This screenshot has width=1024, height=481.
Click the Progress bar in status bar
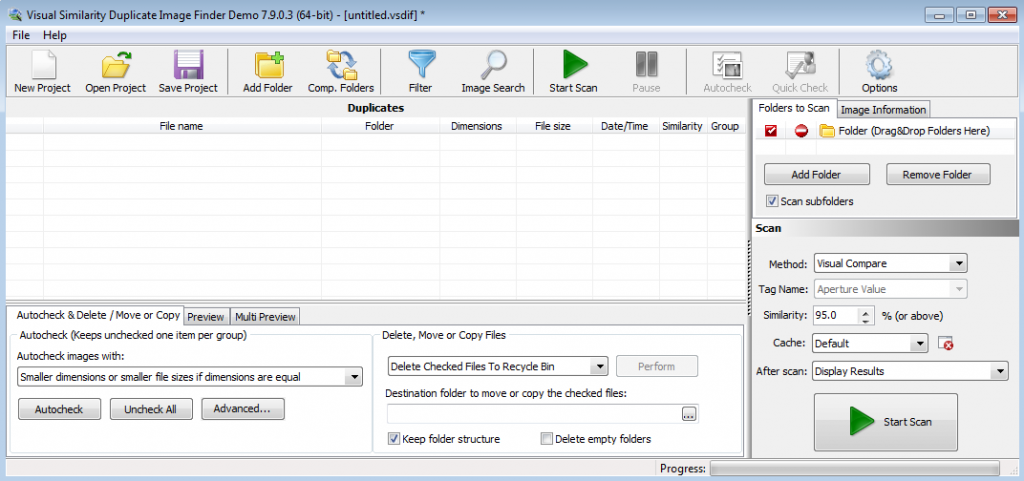point(855,468)
